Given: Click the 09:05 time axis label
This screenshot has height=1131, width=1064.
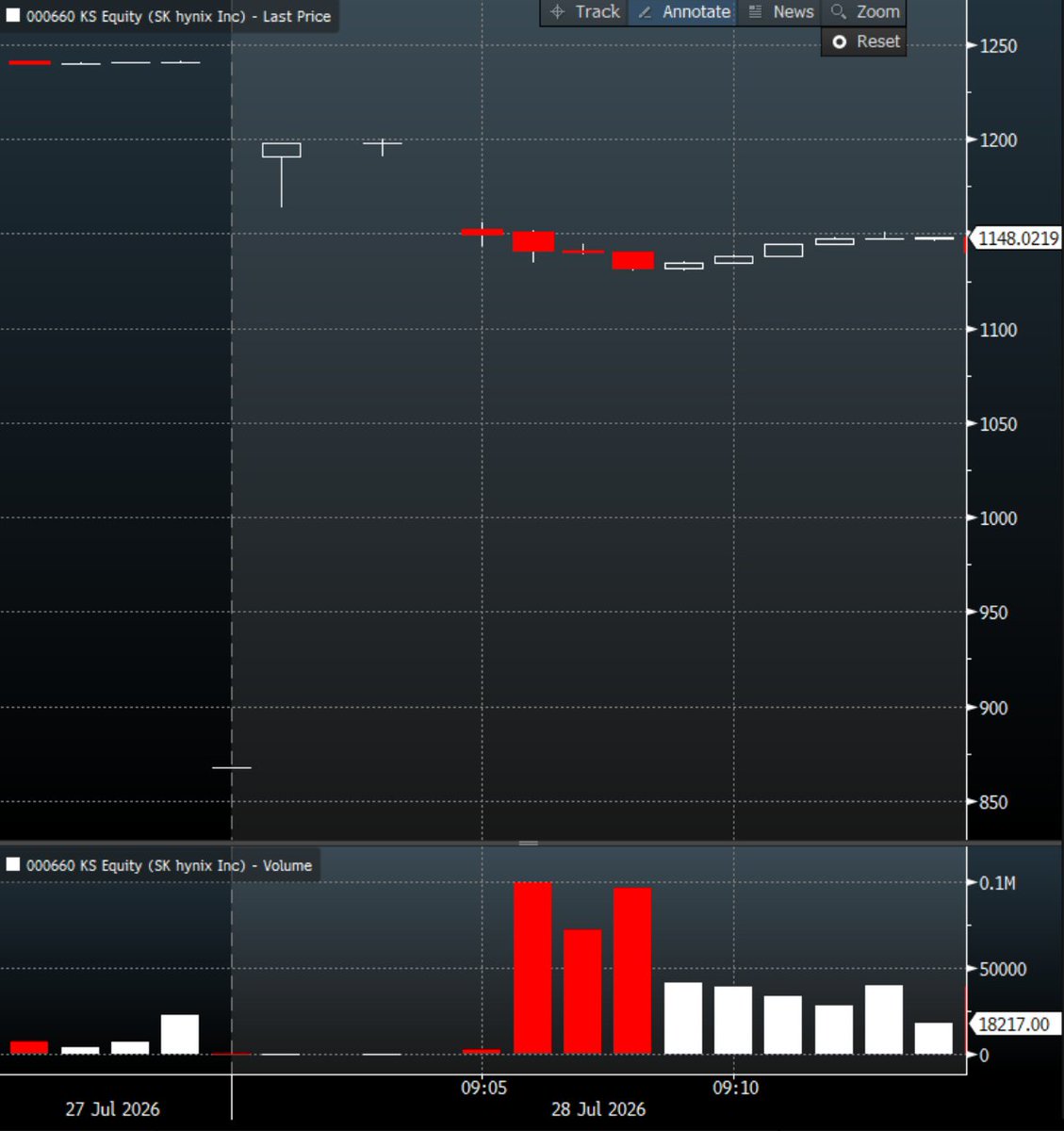Looking at the screenshot, I should pos(483,1088).
